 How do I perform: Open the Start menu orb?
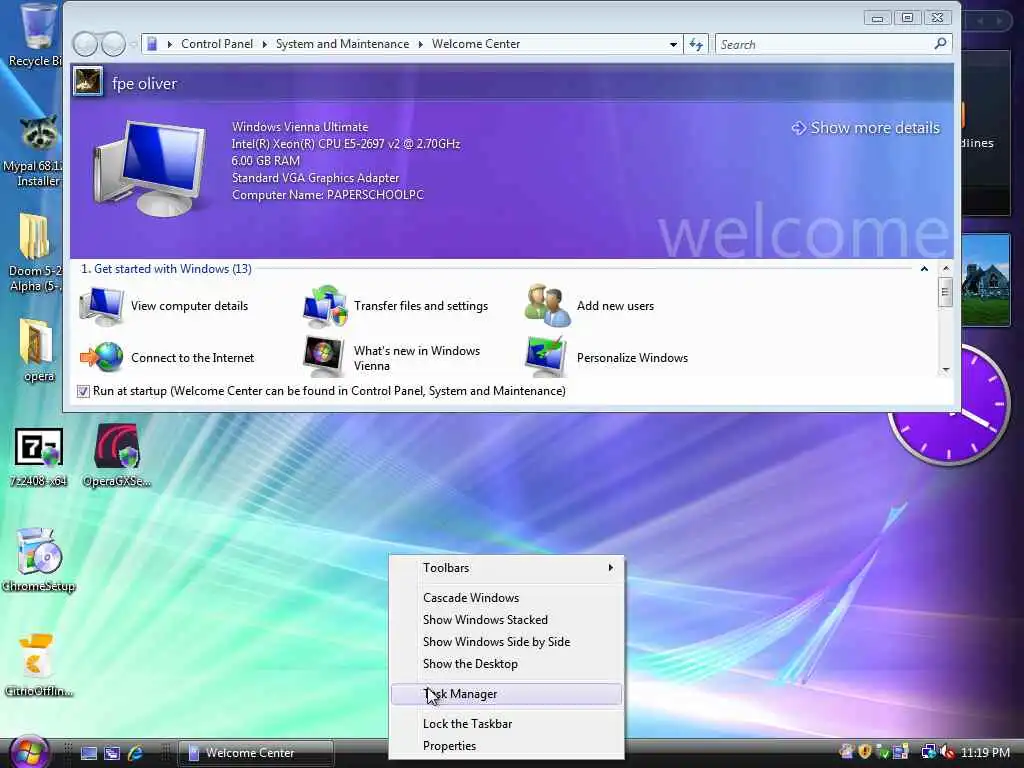click(29, 751)
